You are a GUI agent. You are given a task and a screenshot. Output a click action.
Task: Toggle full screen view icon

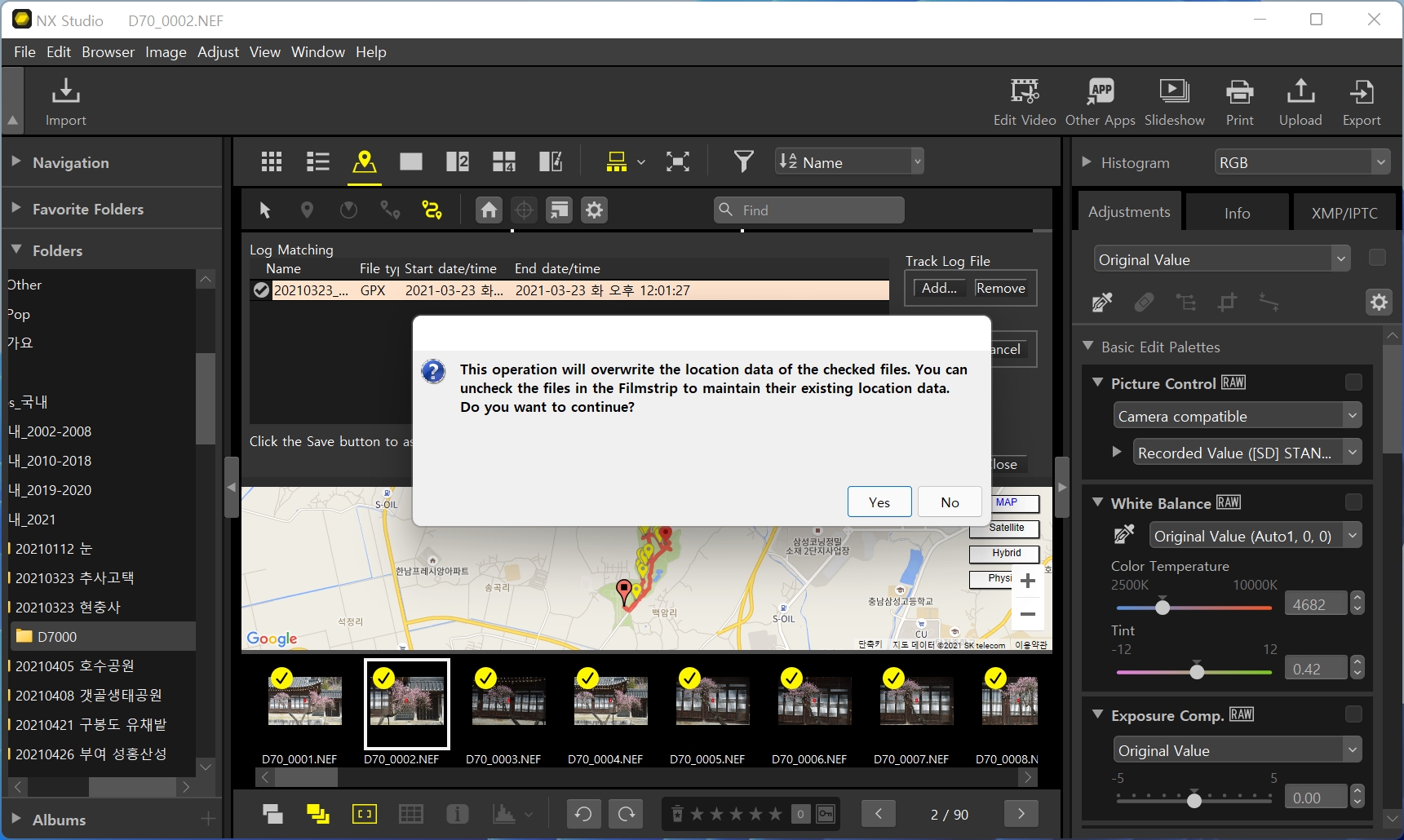point(677,161)
